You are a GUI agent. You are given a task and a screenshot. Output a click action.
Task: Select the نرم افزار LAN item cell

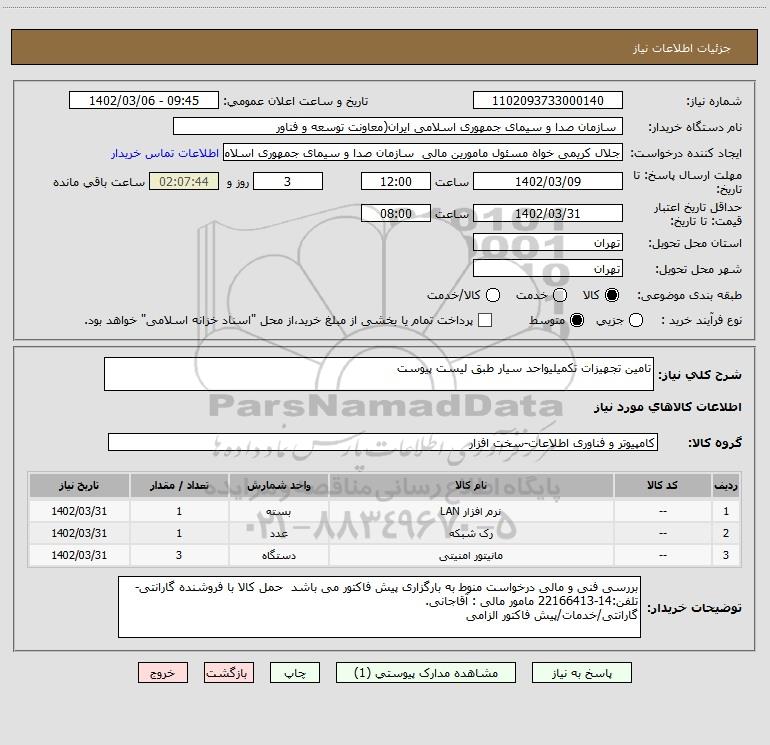pyautogui.click(x=471, y=511)
